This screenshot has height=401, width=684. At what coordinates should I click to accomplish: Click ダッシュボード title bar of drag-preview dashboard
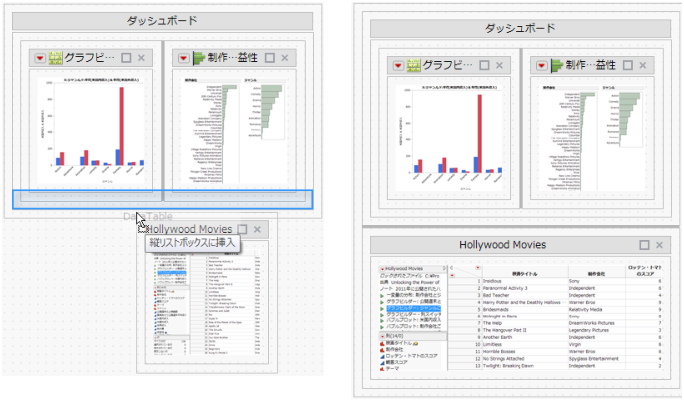point(162,21)
